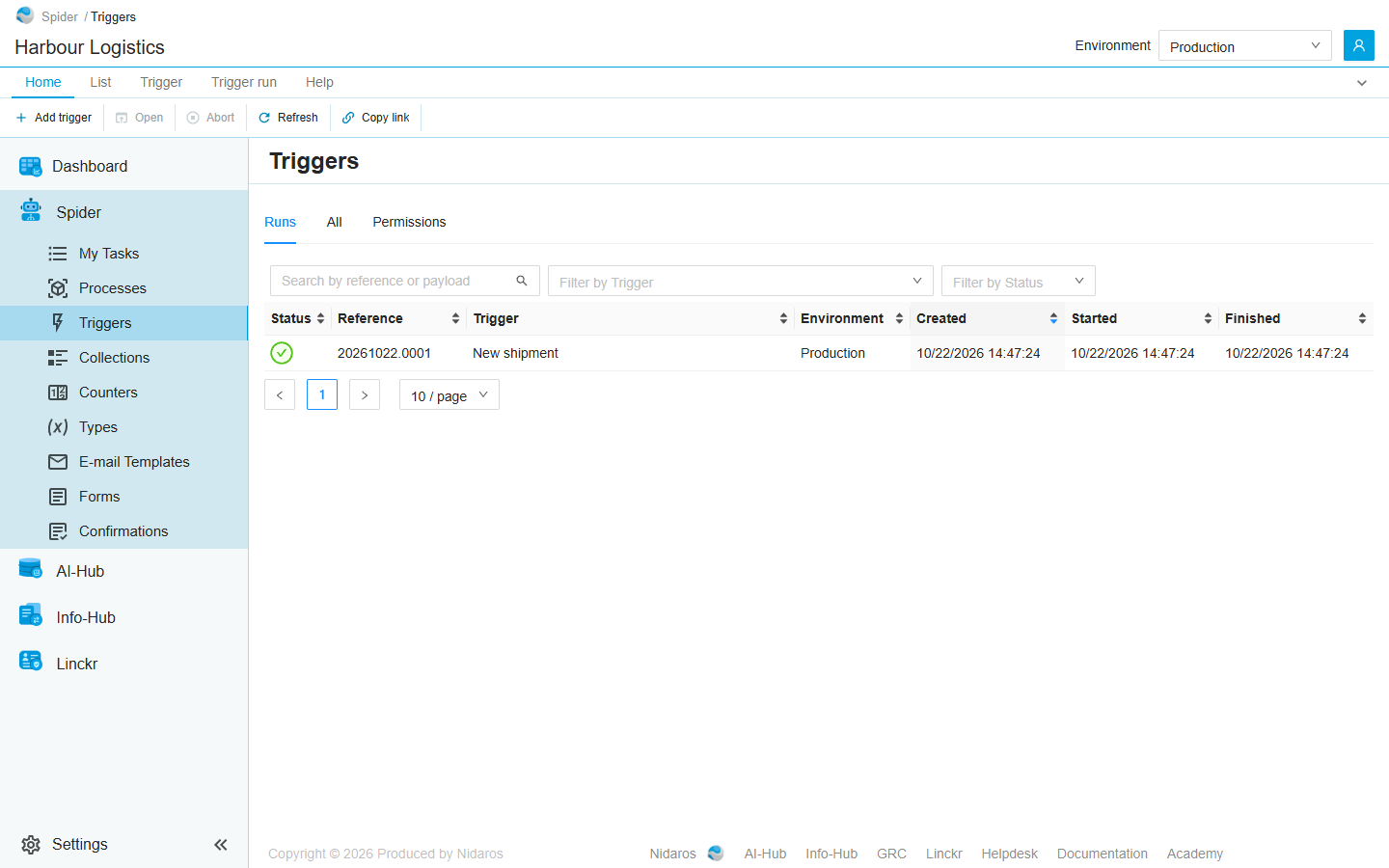Open Processes icon in sidebar
Screen dimensions: 1389x868
58,288
